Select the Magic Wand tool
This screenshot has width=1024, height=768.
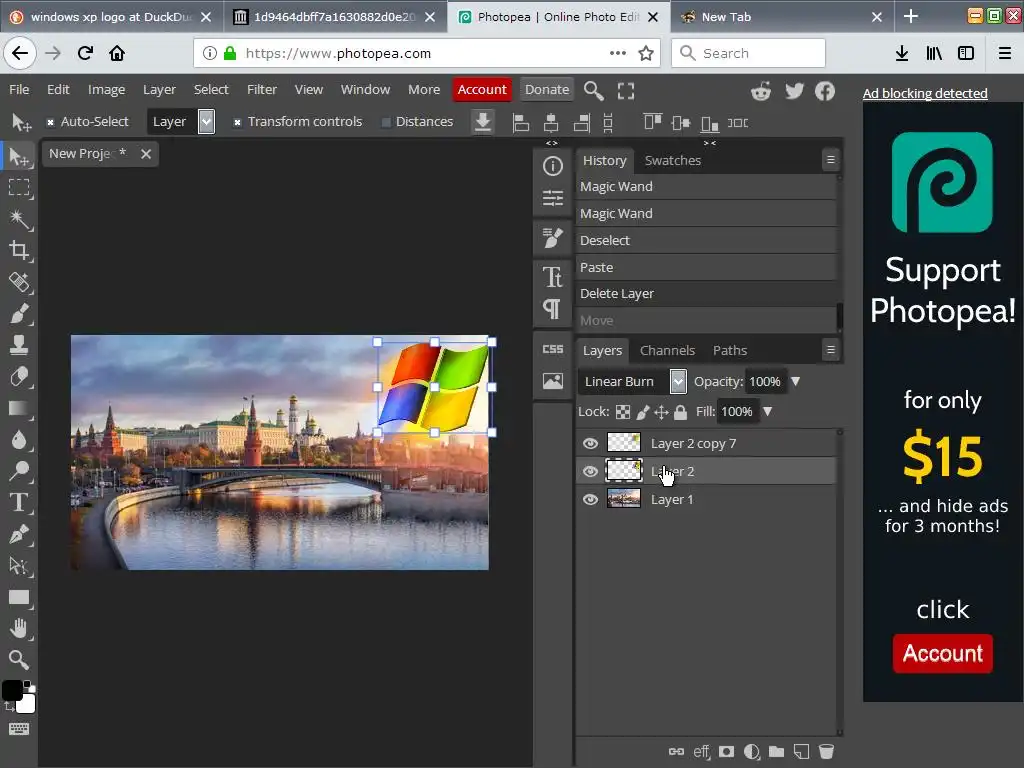[19, 219]
